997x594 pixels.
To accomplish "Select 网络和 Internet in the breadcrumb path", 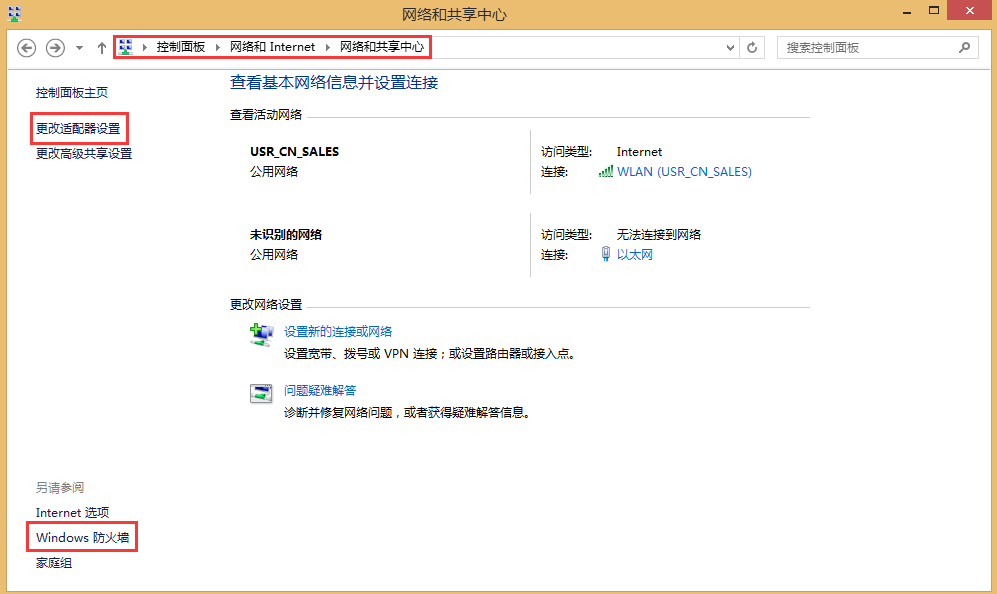I will coord(272,47).
